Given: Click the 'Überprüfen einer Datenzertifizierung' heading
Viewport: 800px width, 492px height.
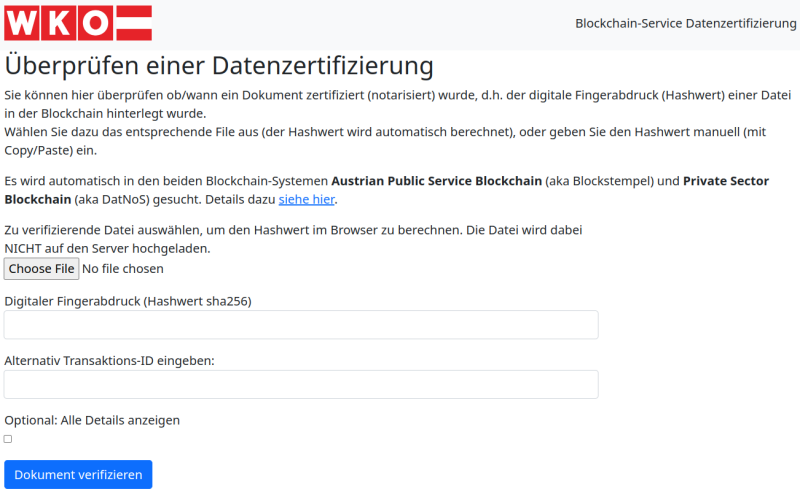Looking at the screenshot, I should pyautogui.click(x=219, y=66).
